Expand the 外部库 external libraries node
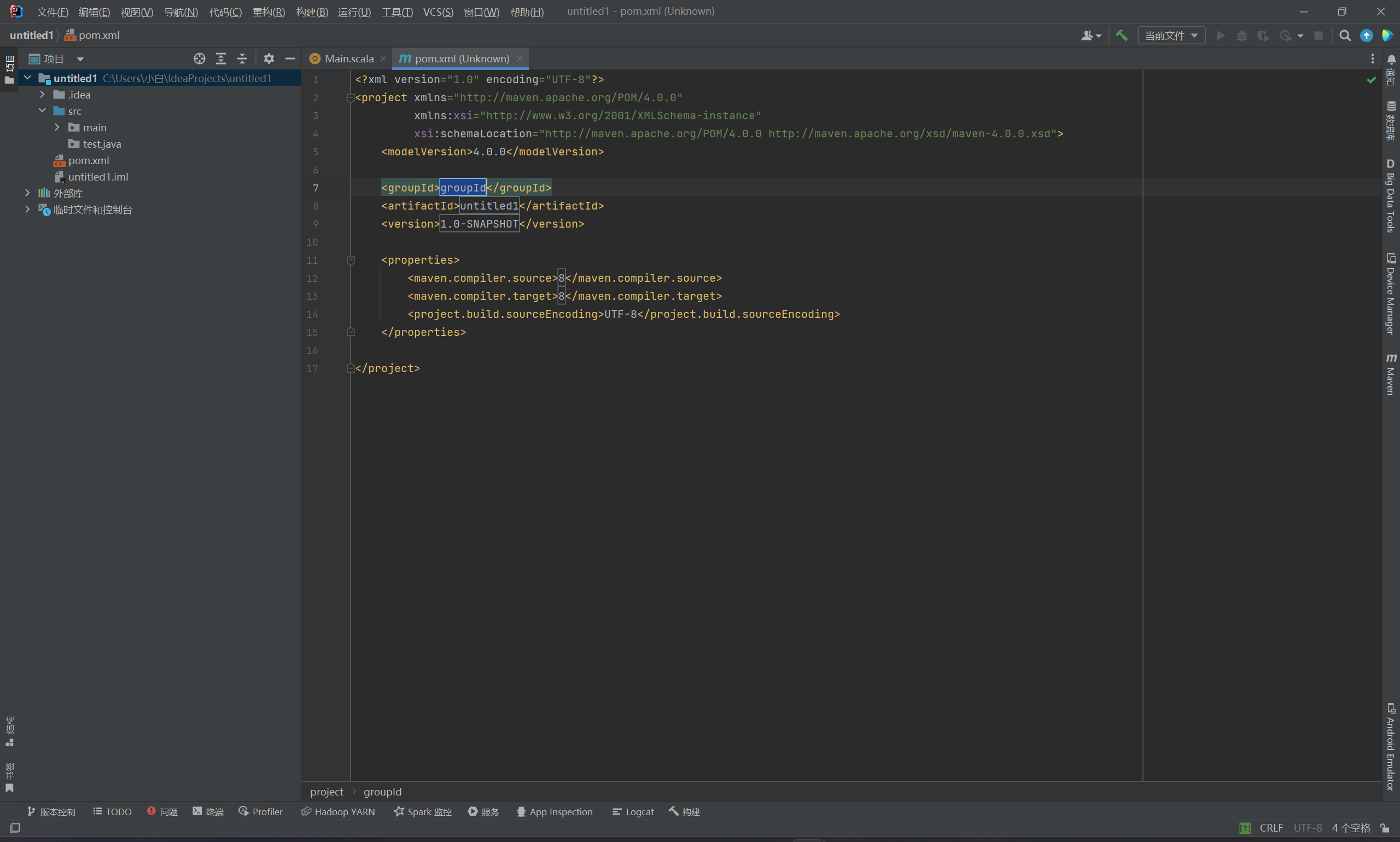 tap(27, 194)
